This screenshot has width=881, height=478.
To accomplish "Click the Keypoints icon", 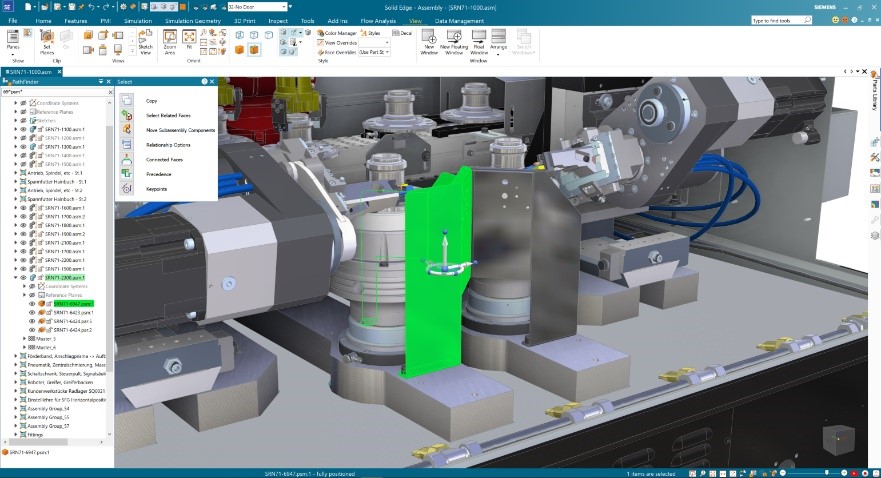I will pyautogui.click(x=127, y=189).
